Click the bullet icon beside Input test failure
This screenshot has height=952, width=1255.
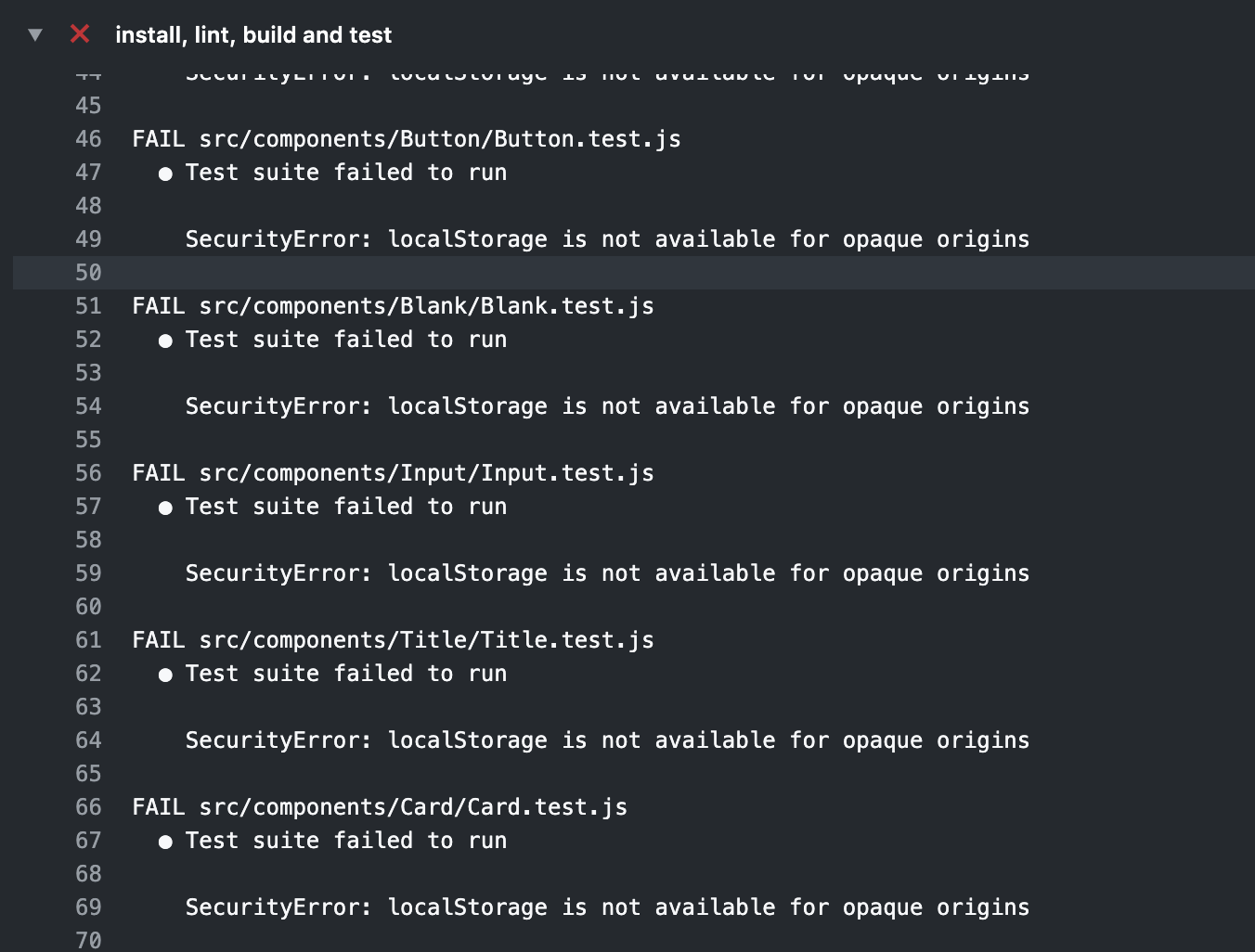[166, 506]
